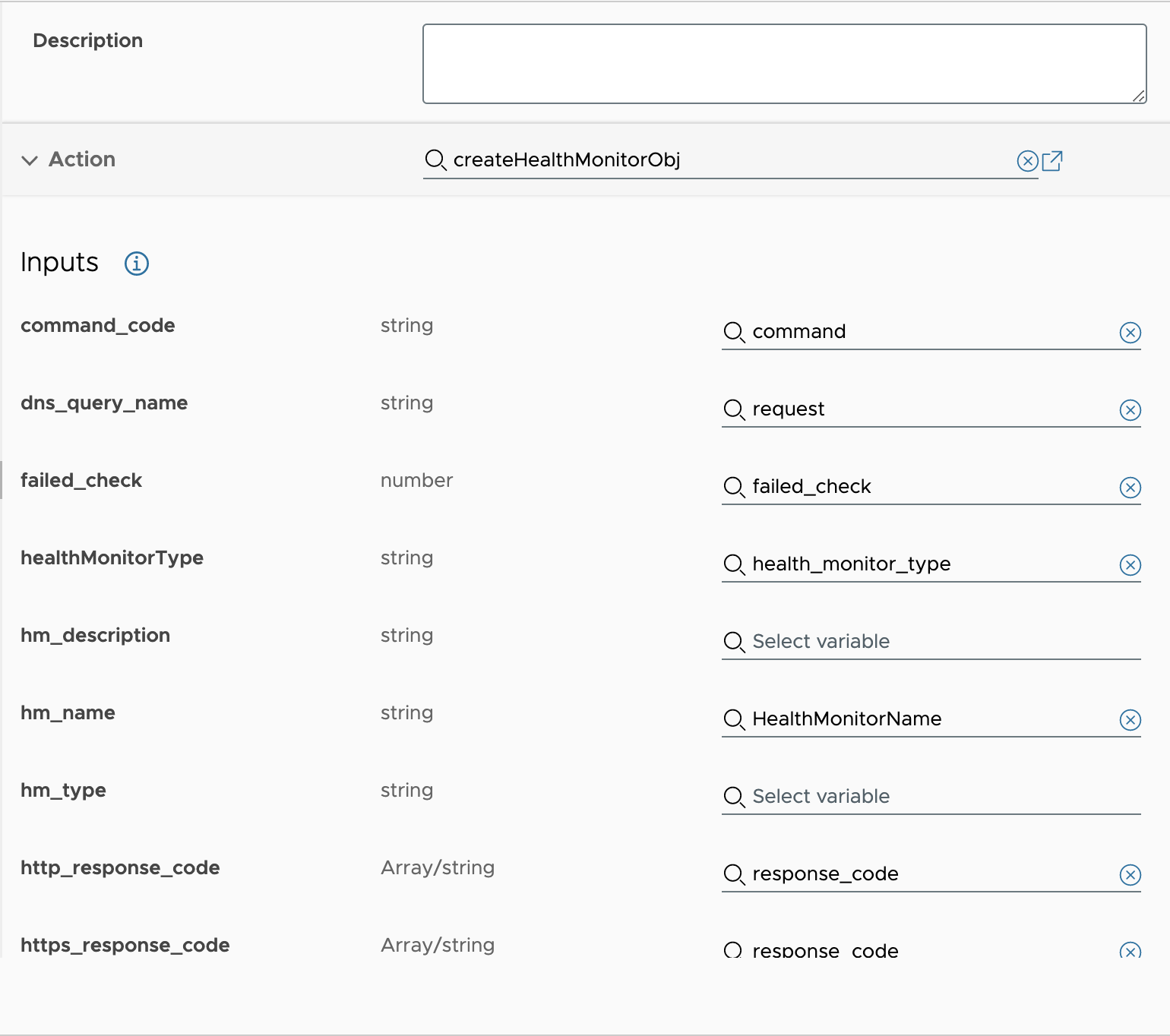Click the HealthMonitorName variable field
Viewport: 1170px width, 1036px height.
point(919,719)
